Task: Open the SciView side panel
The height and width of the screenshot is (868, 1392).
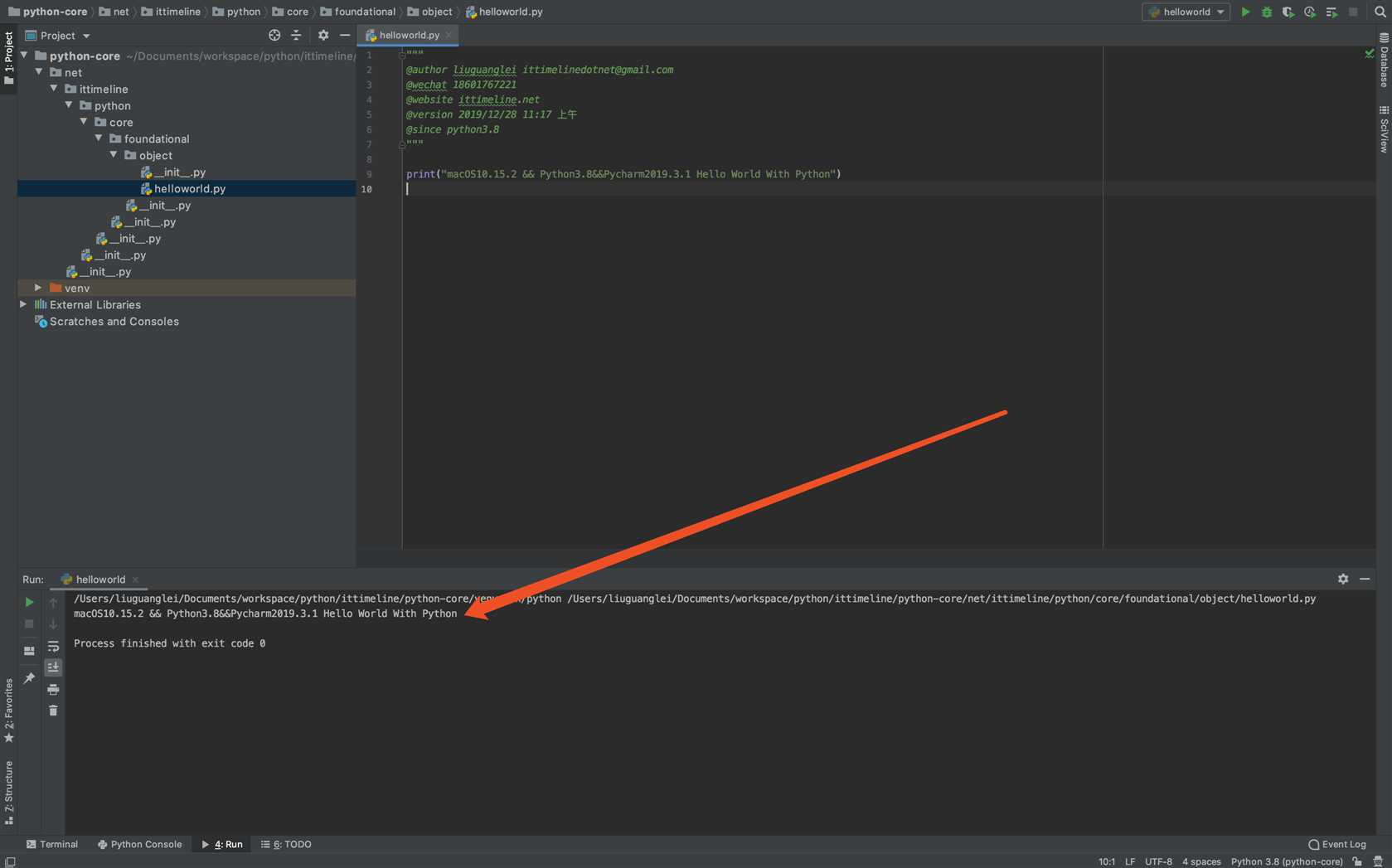Action: (x=1384, y=129)
